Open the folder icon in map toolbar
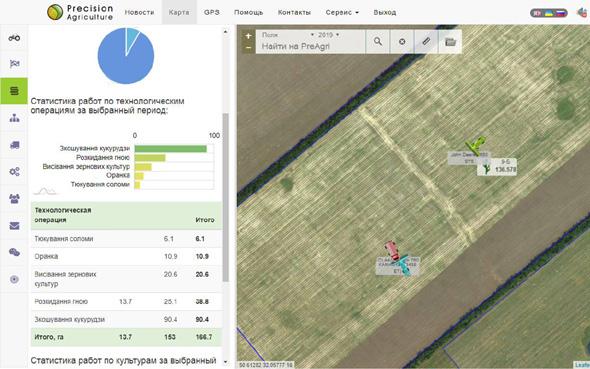 [x=450, y=41]
